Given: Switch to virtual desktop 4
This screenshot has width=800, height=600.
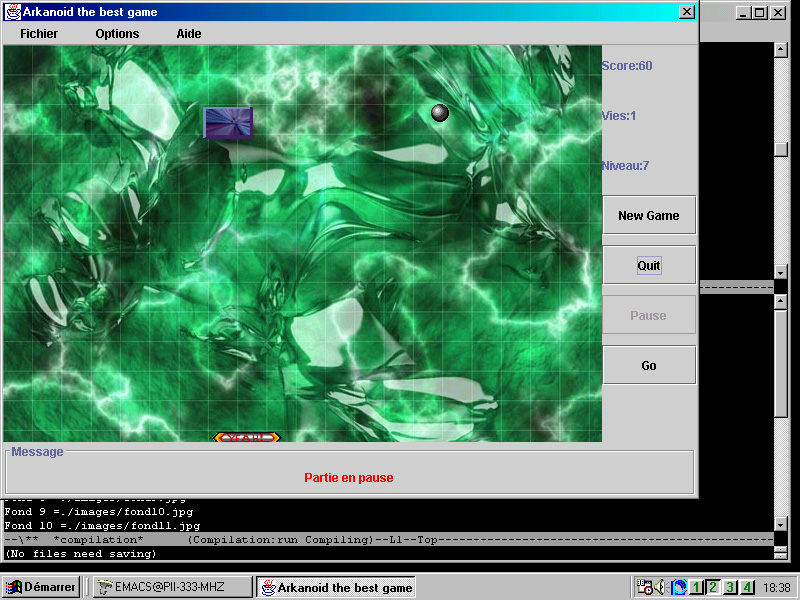Looking at the screenshot, I should 747,587.
